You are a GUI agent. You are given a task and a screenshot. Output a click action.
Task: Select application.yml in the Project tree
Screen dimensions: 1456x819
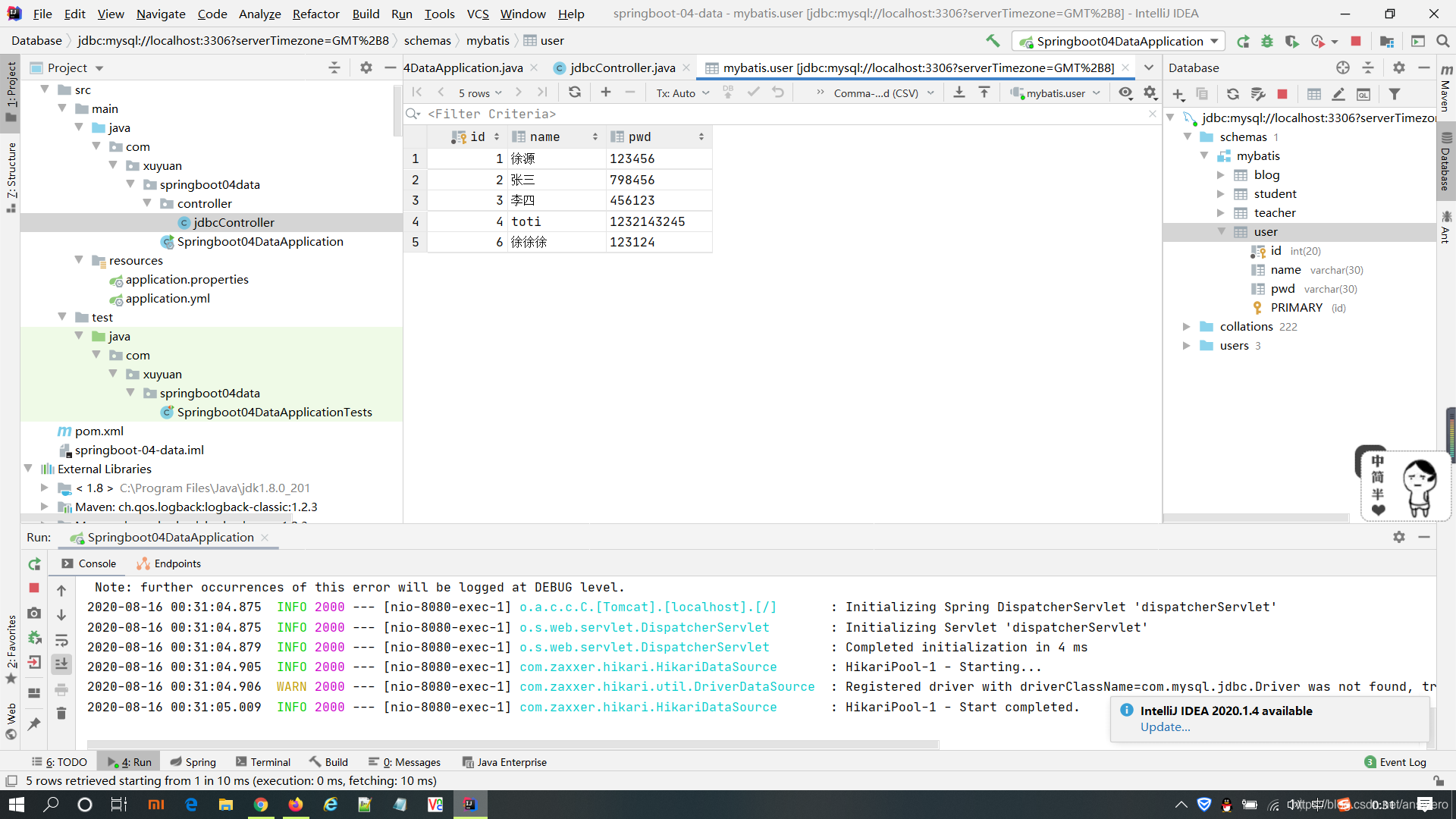pyautogui.click(x=168, y=299)
